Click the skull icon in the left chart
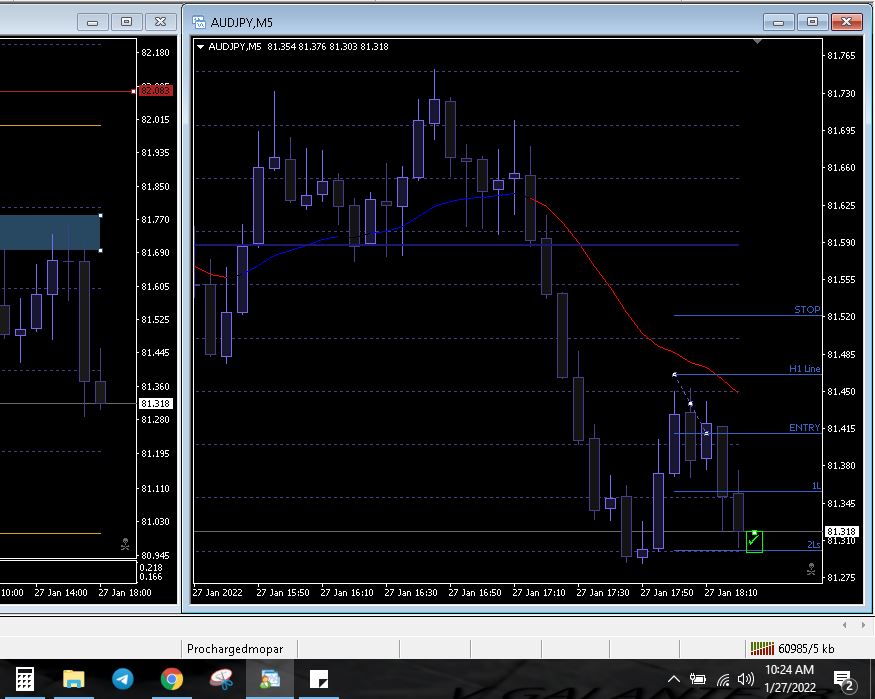Image resolution: width=875 pixels, height=699 pixels. [x=125, y=545]
